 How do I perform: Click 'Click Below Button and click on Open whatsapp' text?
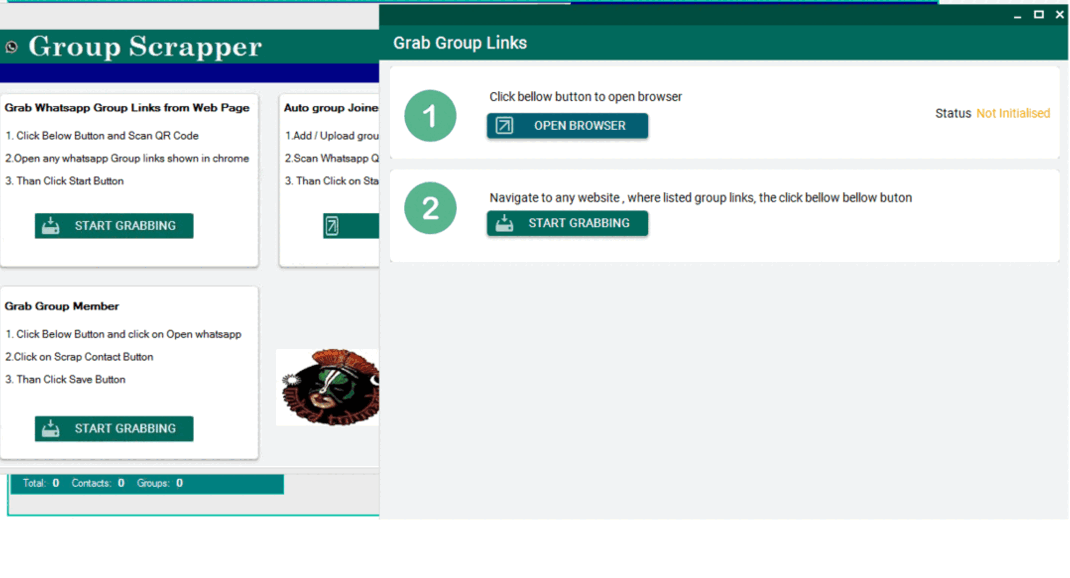coord(123,334)
